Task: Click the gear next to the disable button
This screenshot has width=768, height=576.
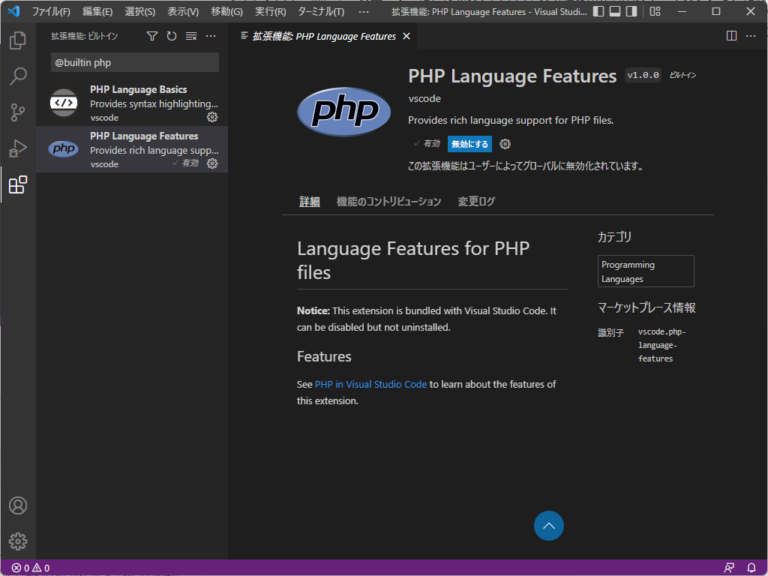Action: (x=505, y=144)
